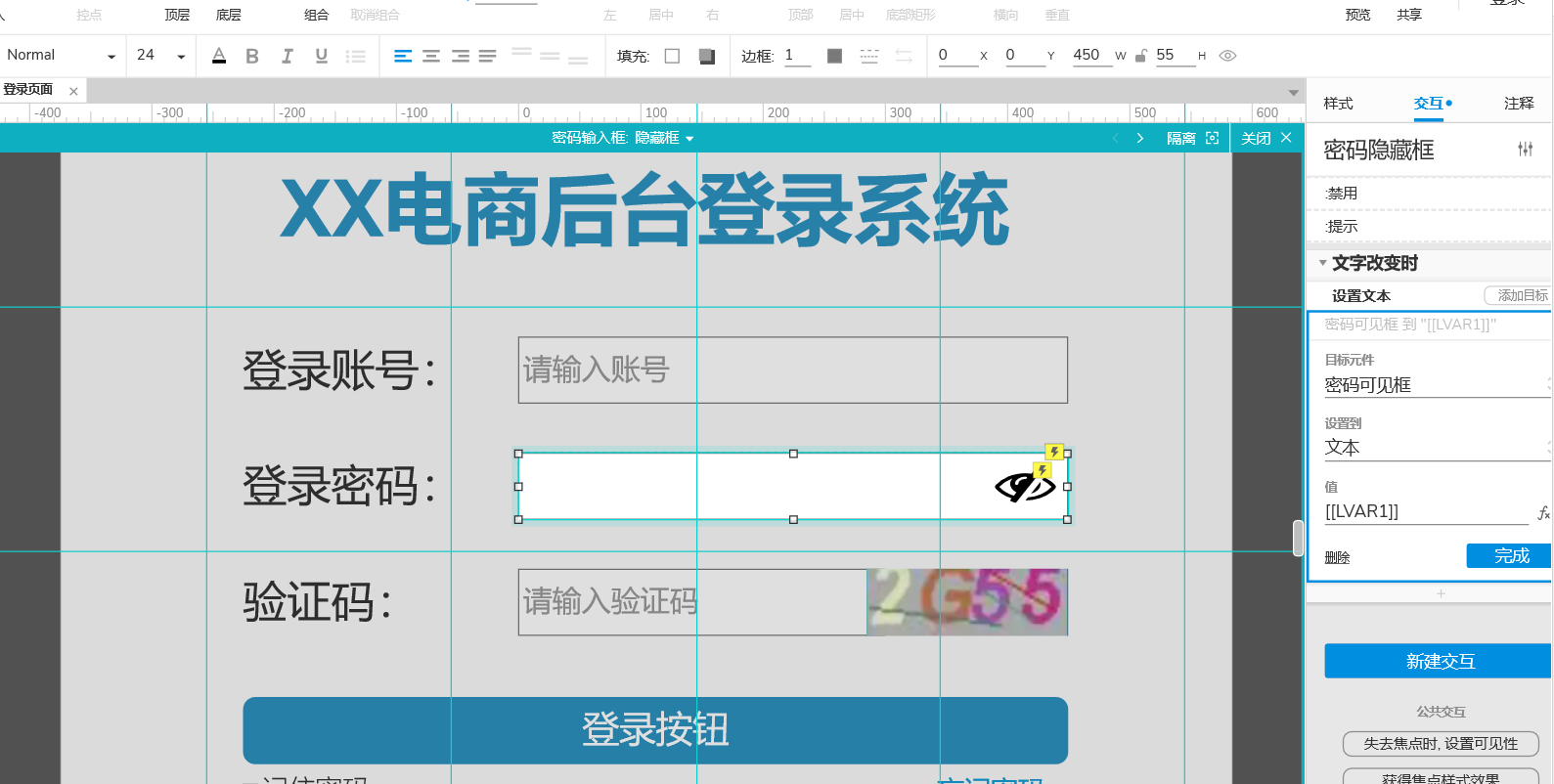Align text to top vertically
Screen dimensions: 1554x784
(522, 51)
